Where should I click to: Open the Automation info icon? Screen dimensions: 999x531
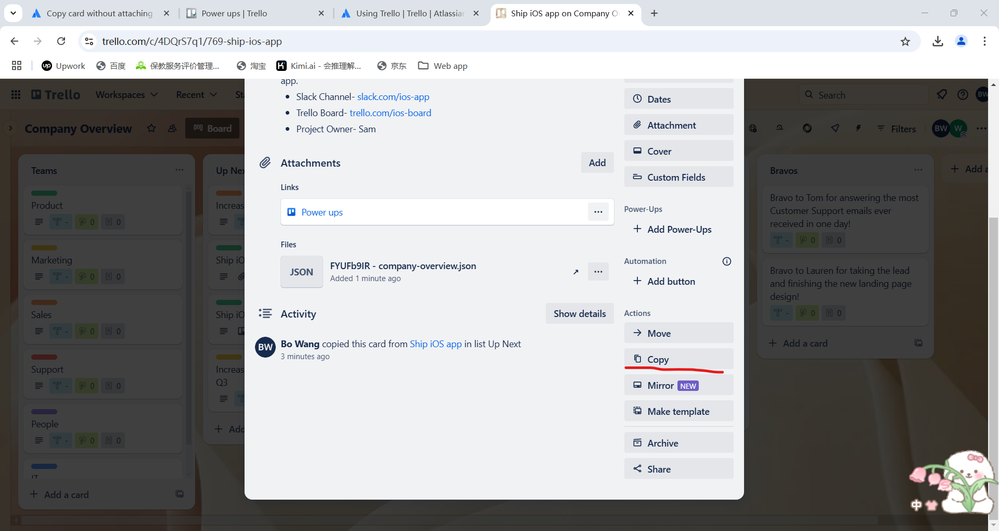coord(726,261)
